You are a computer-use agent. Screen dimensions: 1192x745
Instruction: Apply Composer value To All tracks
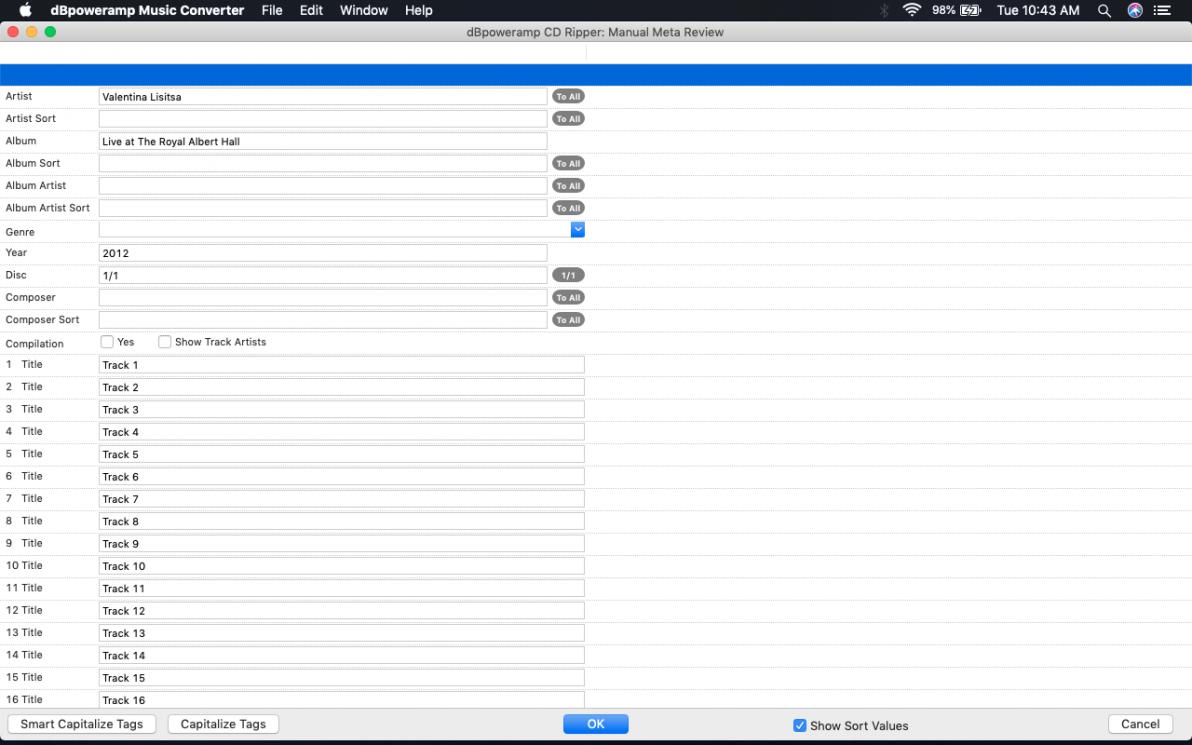(x=568, y=298)
